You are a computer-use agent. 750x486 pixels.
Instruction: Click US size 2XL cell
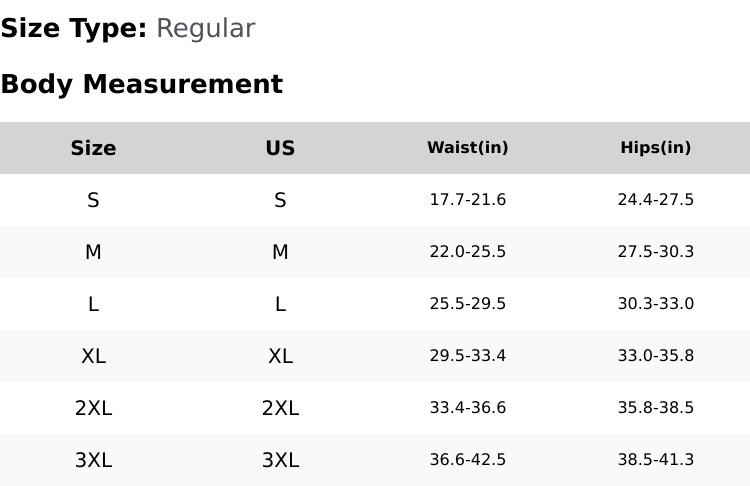280,408
